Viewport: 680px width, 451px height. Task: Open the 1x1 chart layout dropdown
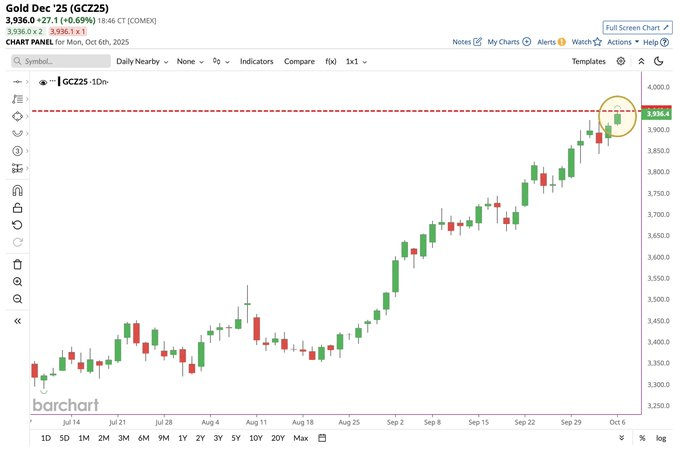(x=356, y=61)
